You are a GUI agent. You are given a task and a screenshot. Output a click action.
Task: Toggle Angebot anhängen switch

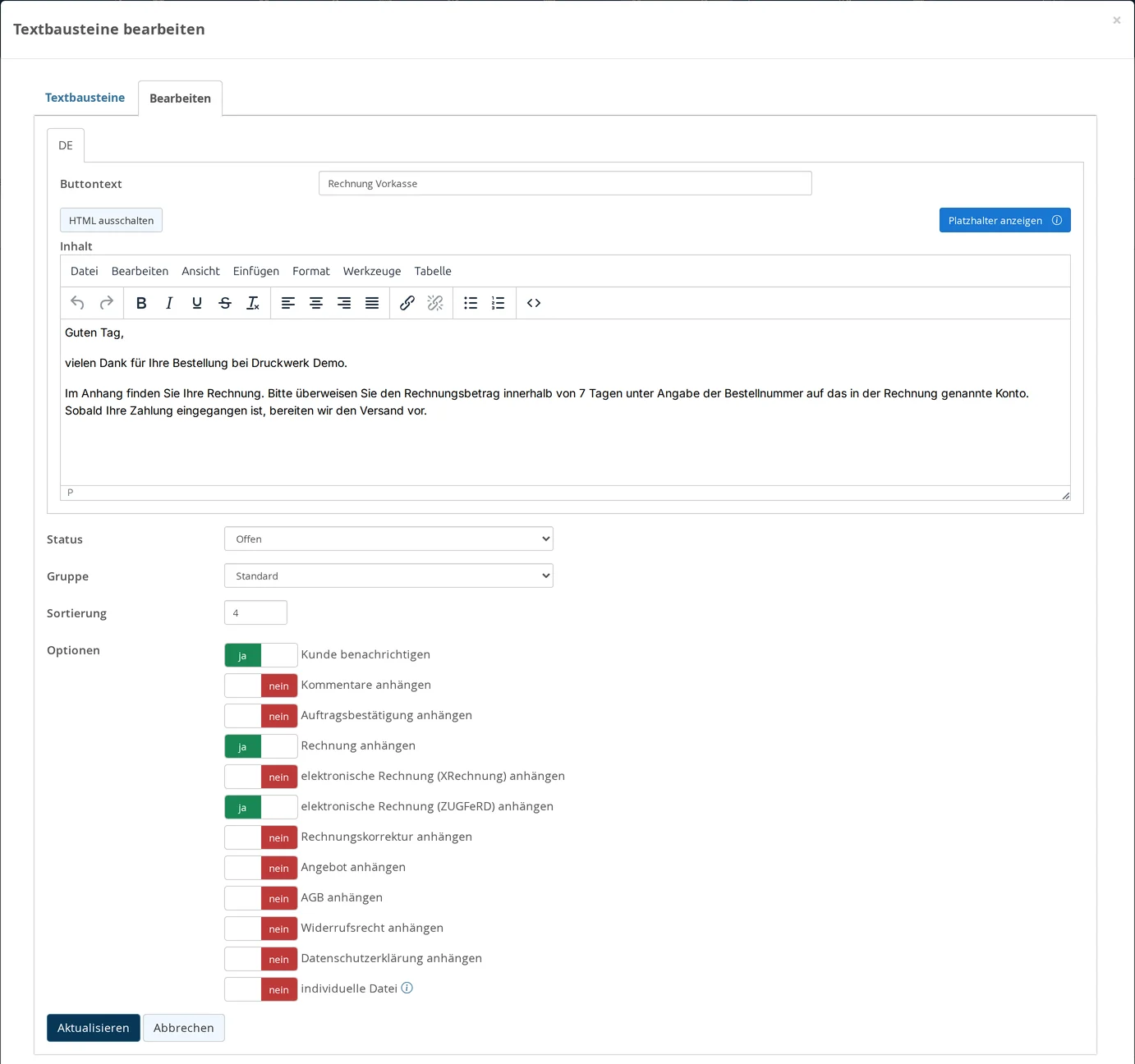tap(261, 868)
